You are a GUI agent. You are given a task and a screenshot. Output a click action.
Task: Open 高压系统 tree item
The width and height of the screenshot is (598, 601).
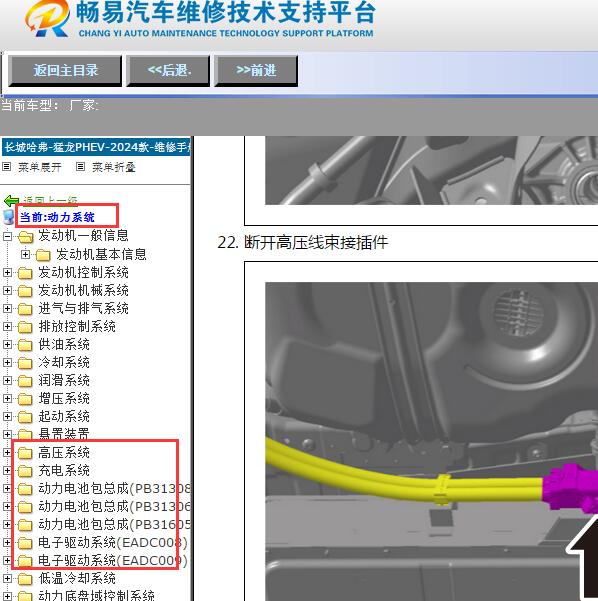pos(64,453)
